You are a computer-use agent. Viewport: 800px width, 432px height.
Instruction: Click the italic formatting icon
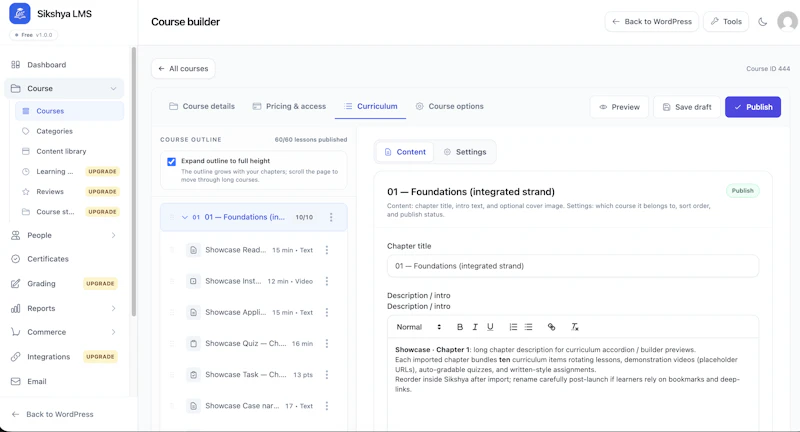click(475, 327)
